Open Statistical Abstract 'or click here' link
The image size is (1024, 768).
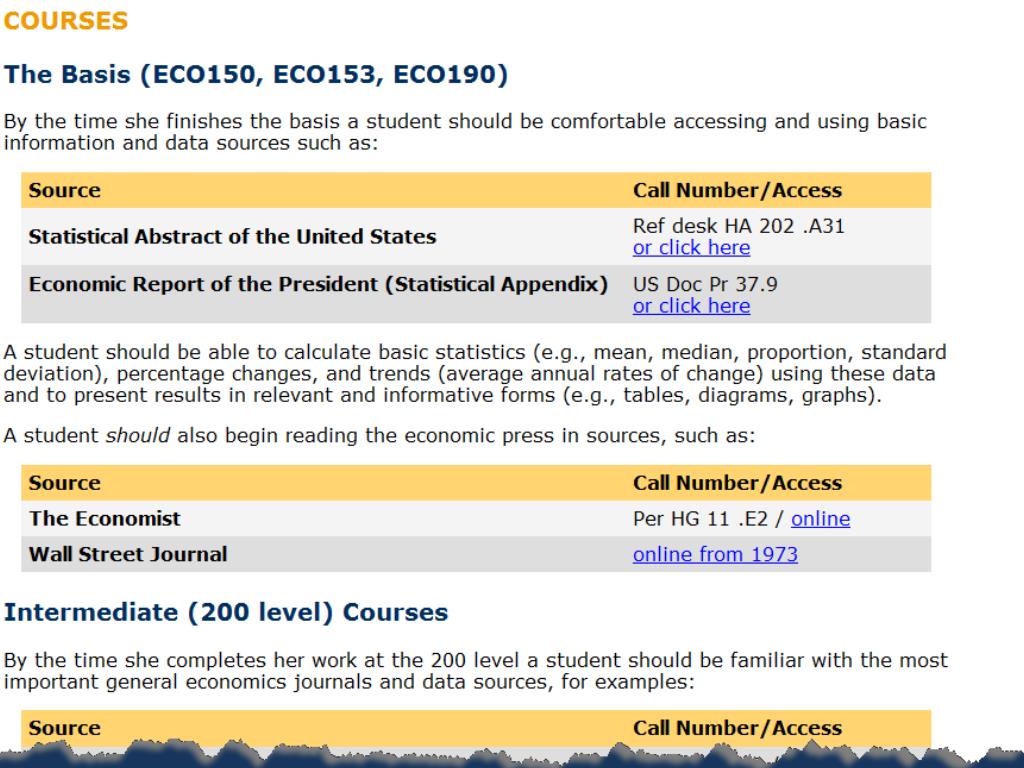coord(691,248)
